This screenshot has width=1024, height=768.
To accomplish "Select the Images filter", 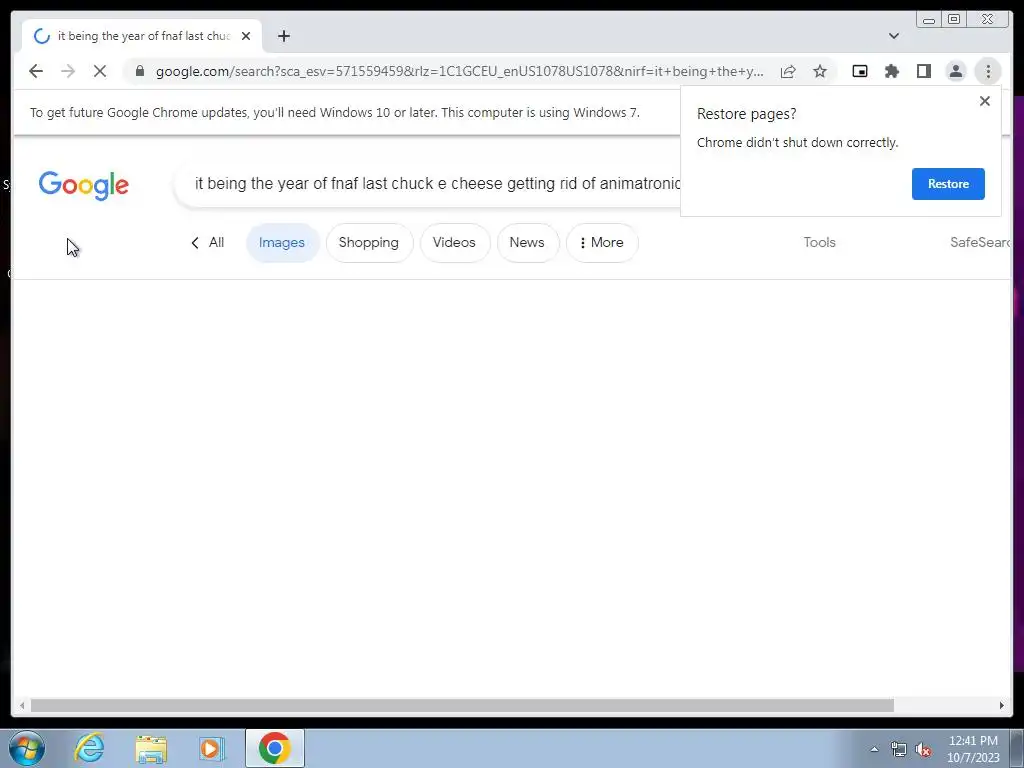I will click(x=282, y=242).
